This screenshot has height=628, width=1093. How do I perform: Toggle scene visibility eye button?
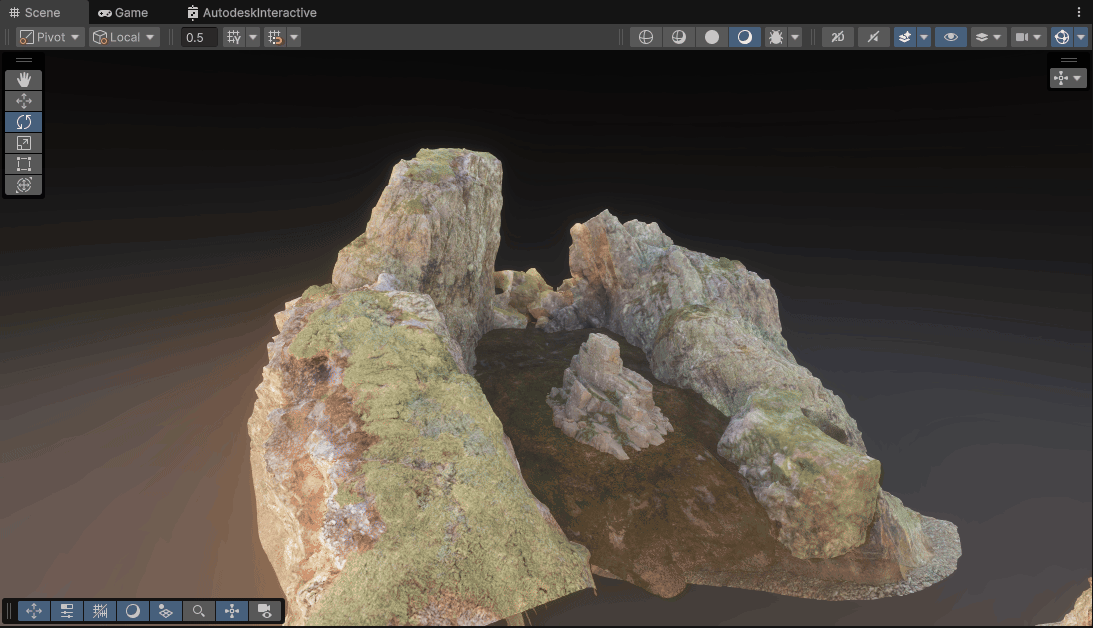[951, 37]
